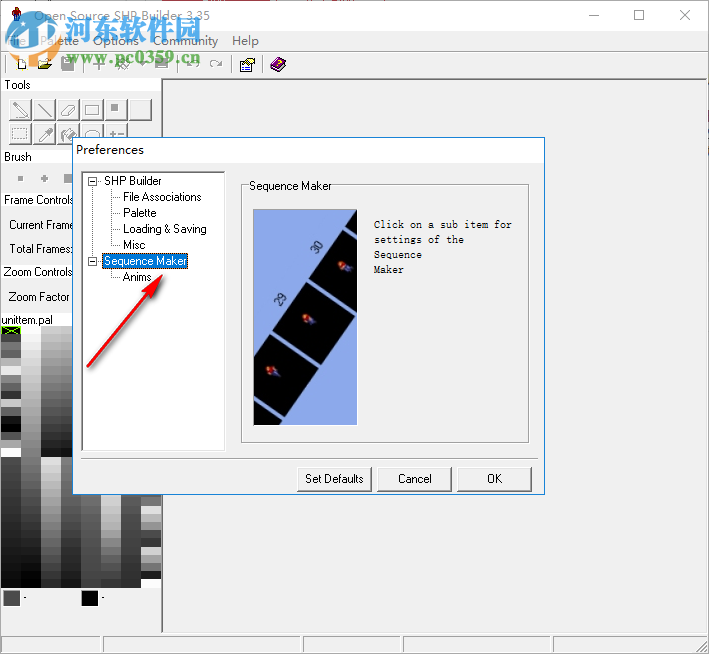Click Cancel in Preferences dialog
709x654 pixels.
(x=415, y=479)
